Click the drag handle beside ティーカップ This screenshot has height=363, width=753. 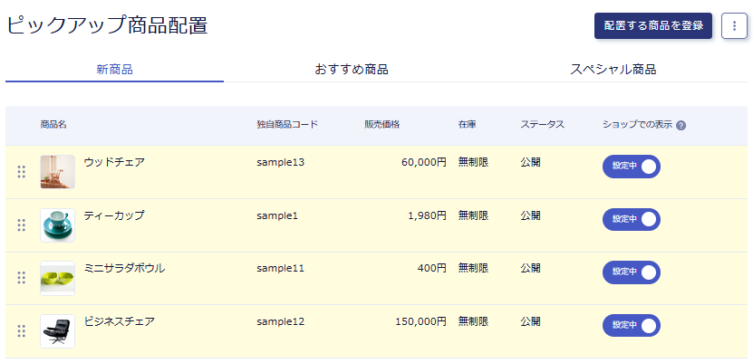point(21,225)
